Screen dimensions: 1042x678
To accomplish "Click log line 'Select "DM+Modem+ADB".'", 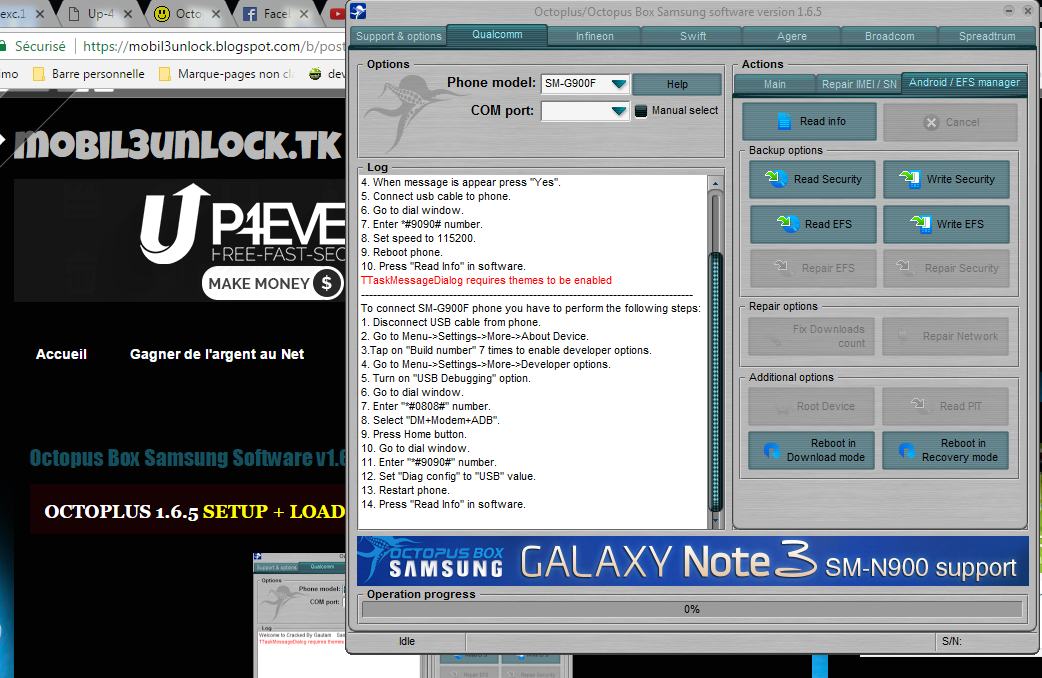I will click(x=430, y=420).
